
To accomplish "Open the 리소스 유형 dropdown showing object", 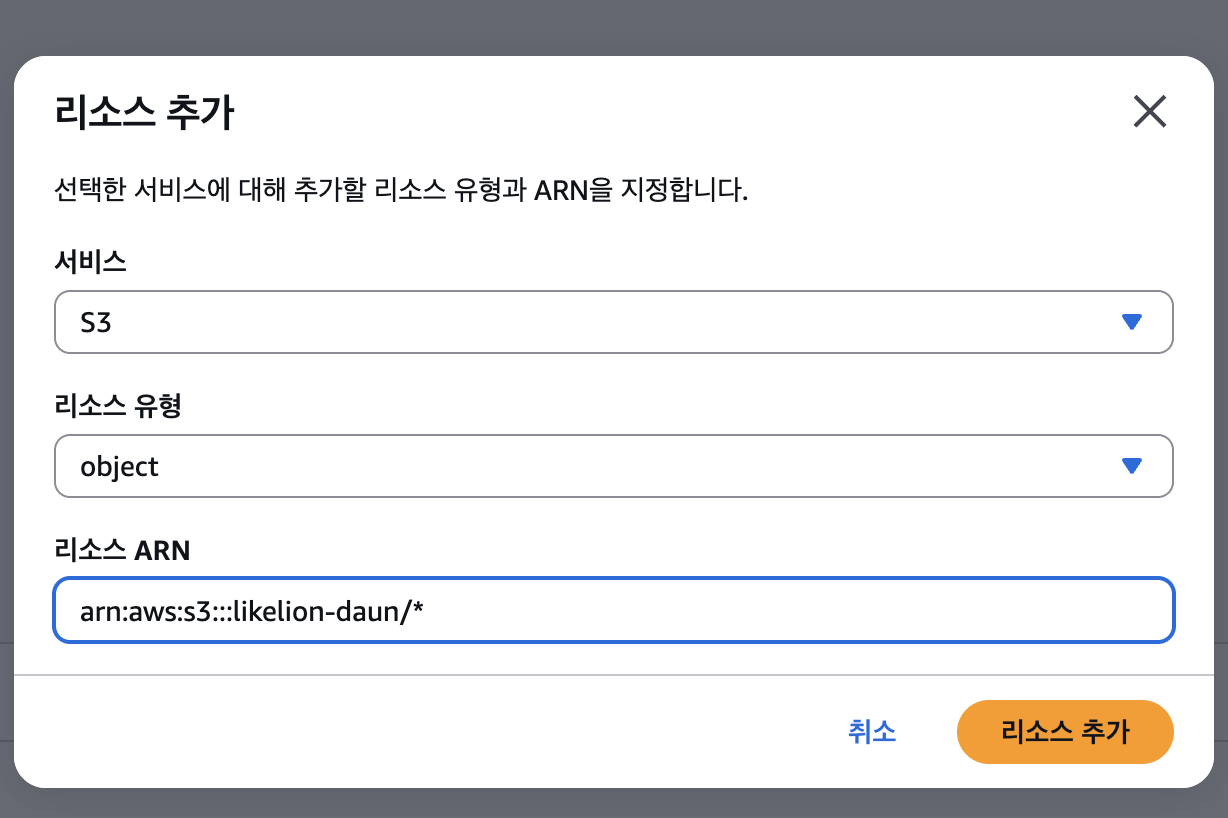I will 613,466.
